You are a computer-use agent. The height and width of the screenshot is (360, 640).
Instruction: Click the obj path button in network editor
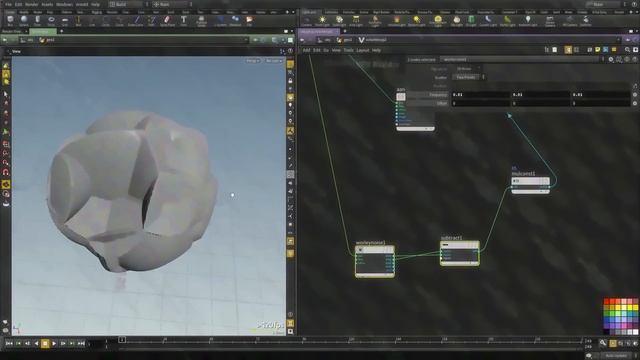pyautogui.click(x=324, y=40)
